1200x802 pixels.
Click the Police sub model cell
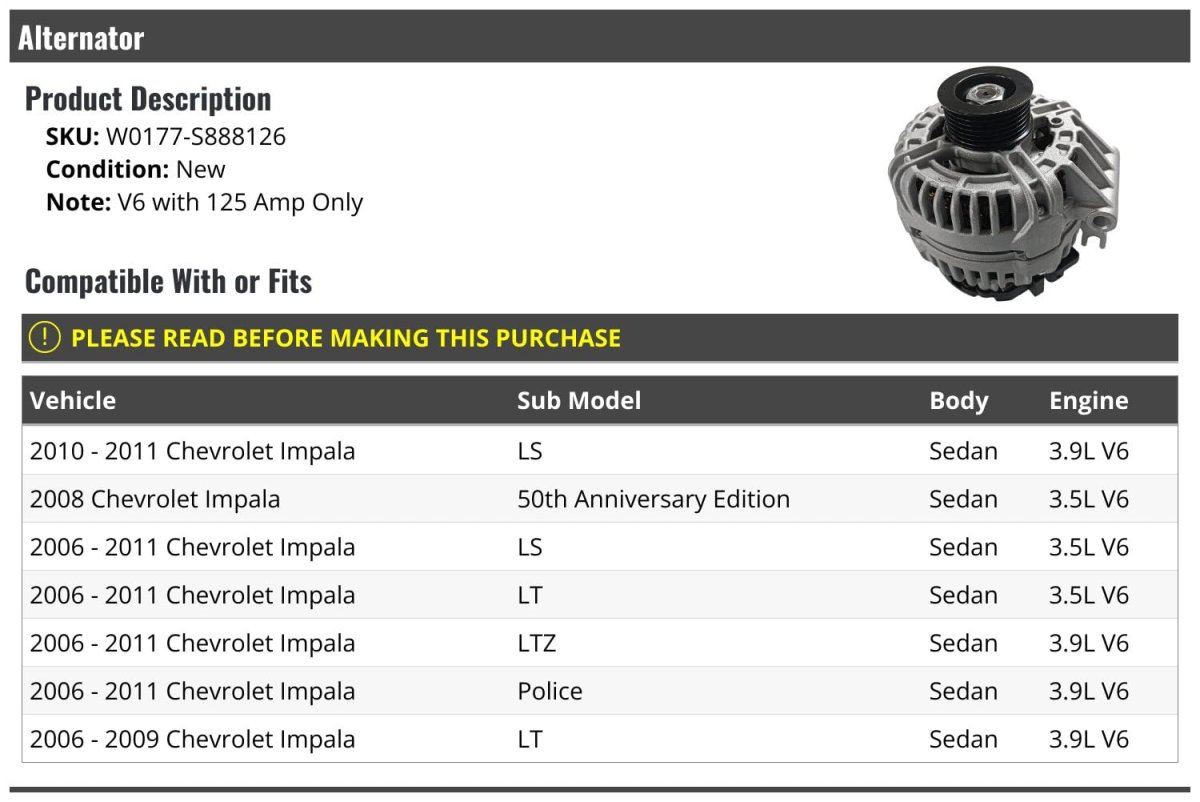click(549, 691)
